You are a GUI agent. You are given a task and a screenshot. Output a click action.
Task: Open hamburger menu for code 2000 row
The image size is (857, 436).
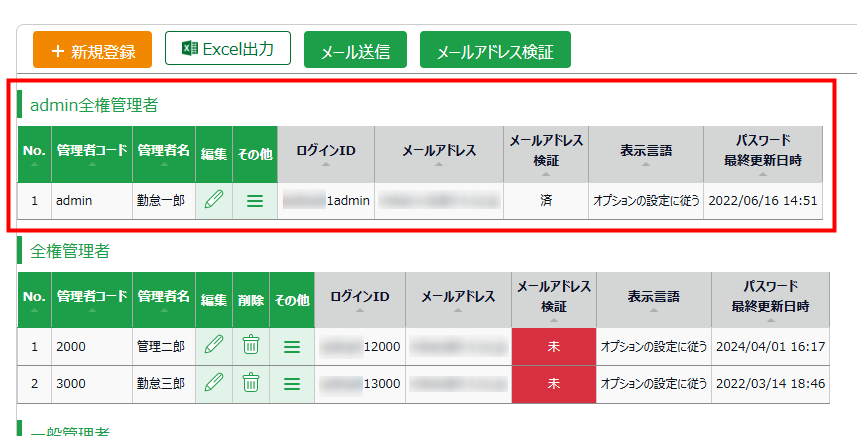[x=292, y=346]
